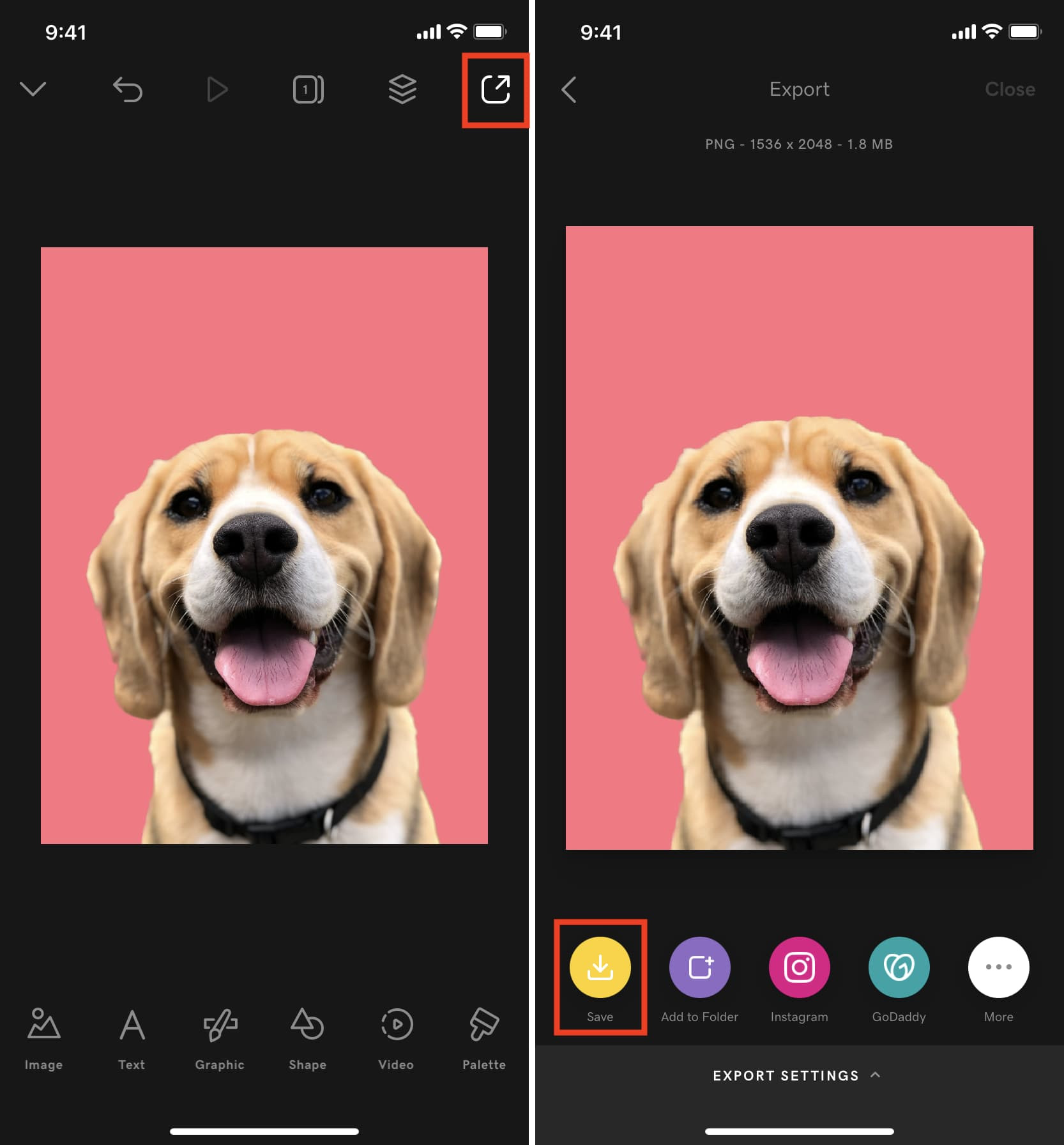This screenshot has width=1064, height=1145.
Task: Tap the export share icon
Action: [x=496, y=89]
